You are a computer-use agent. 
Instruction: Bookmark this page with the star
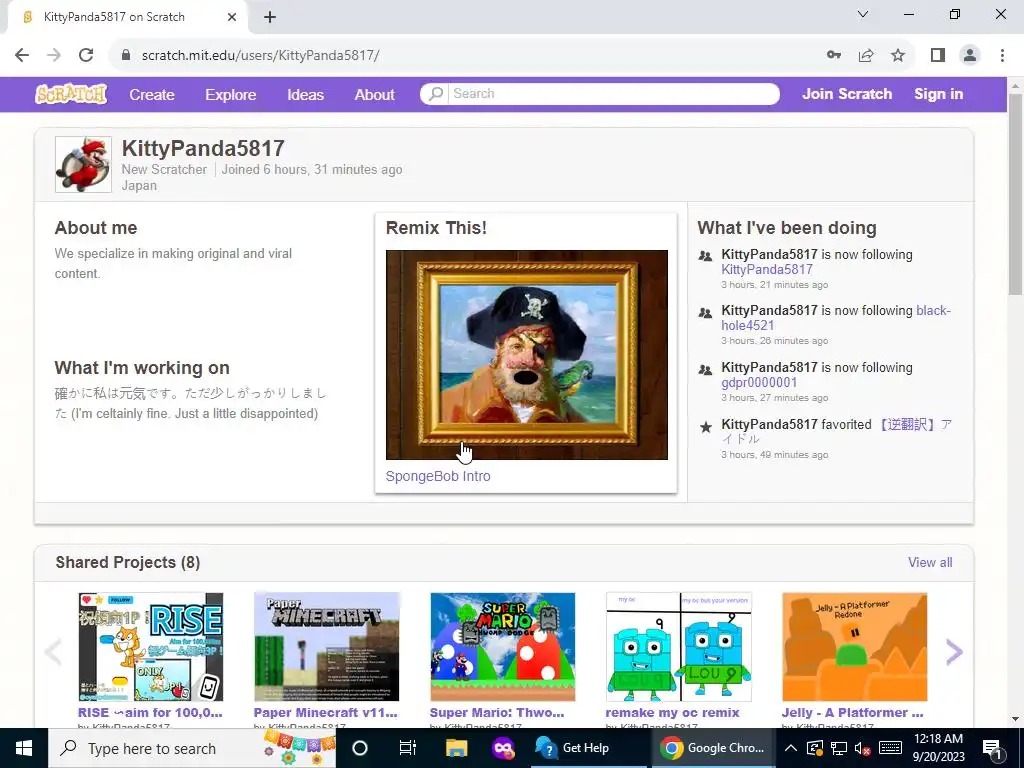pos(898,55)
